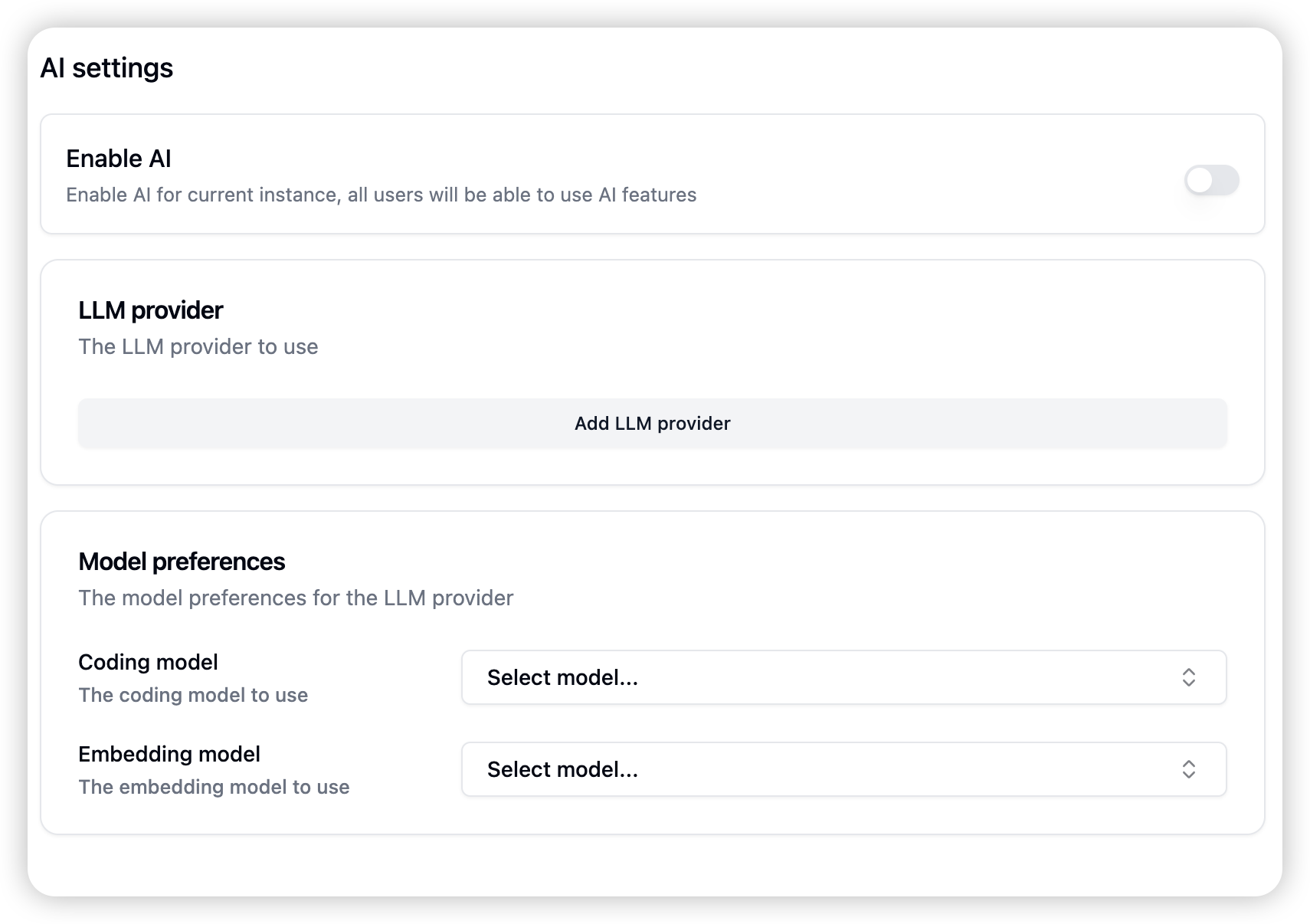Screen dimensions: 1310x924
Task: Click "The LLM provider to use" text
Action: 198,346
